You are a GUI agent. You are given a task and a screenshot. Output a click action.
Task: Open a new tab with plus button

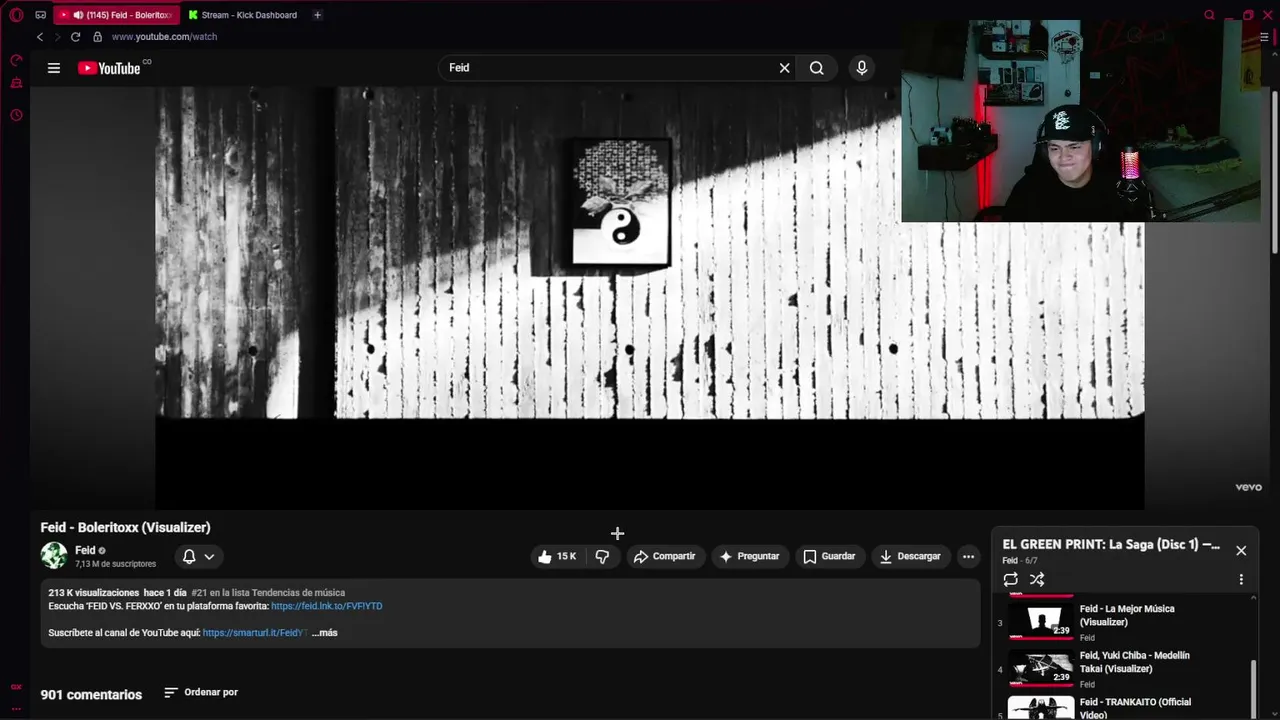coord(317,15)
